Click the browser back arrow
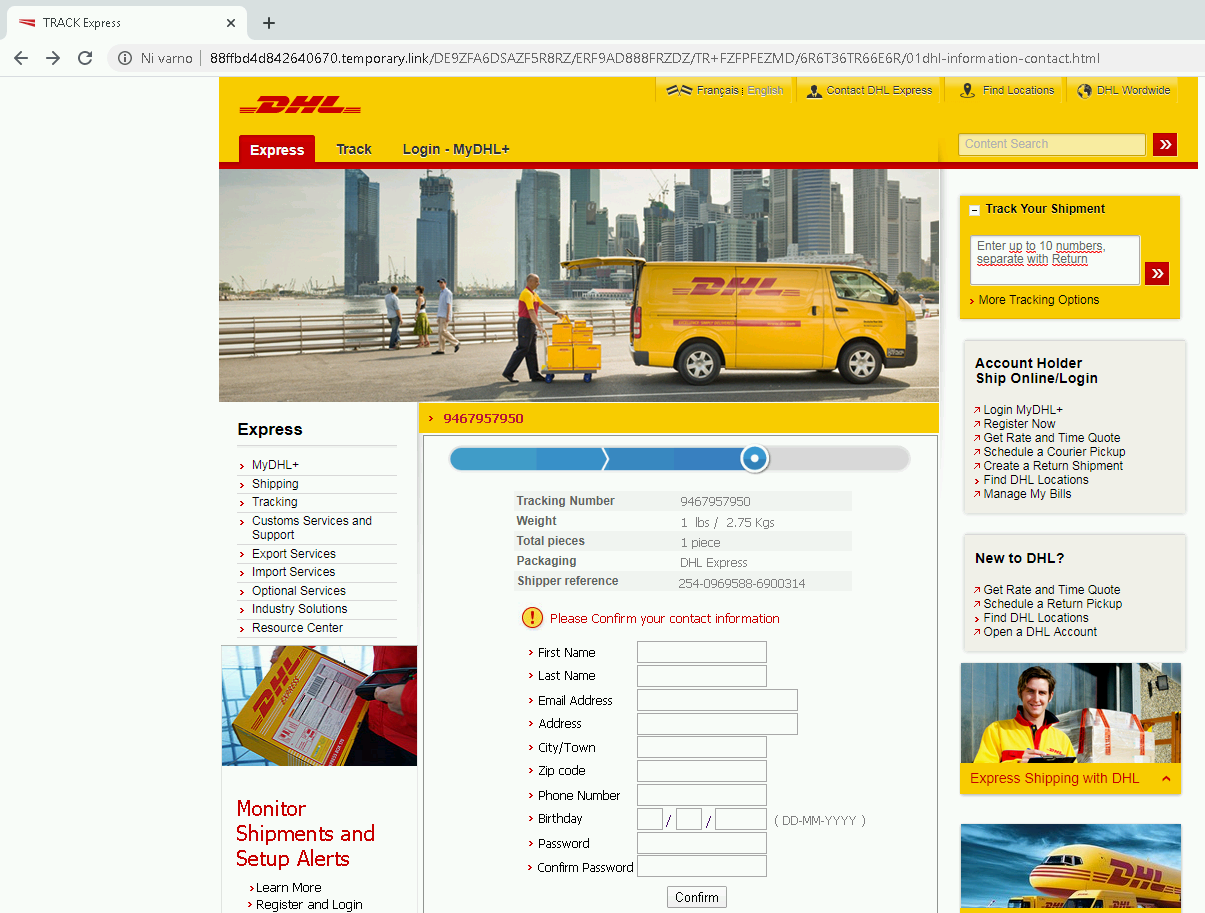Image resolution: width=1205 pixels, height=913 pixels. click(20, 58)
